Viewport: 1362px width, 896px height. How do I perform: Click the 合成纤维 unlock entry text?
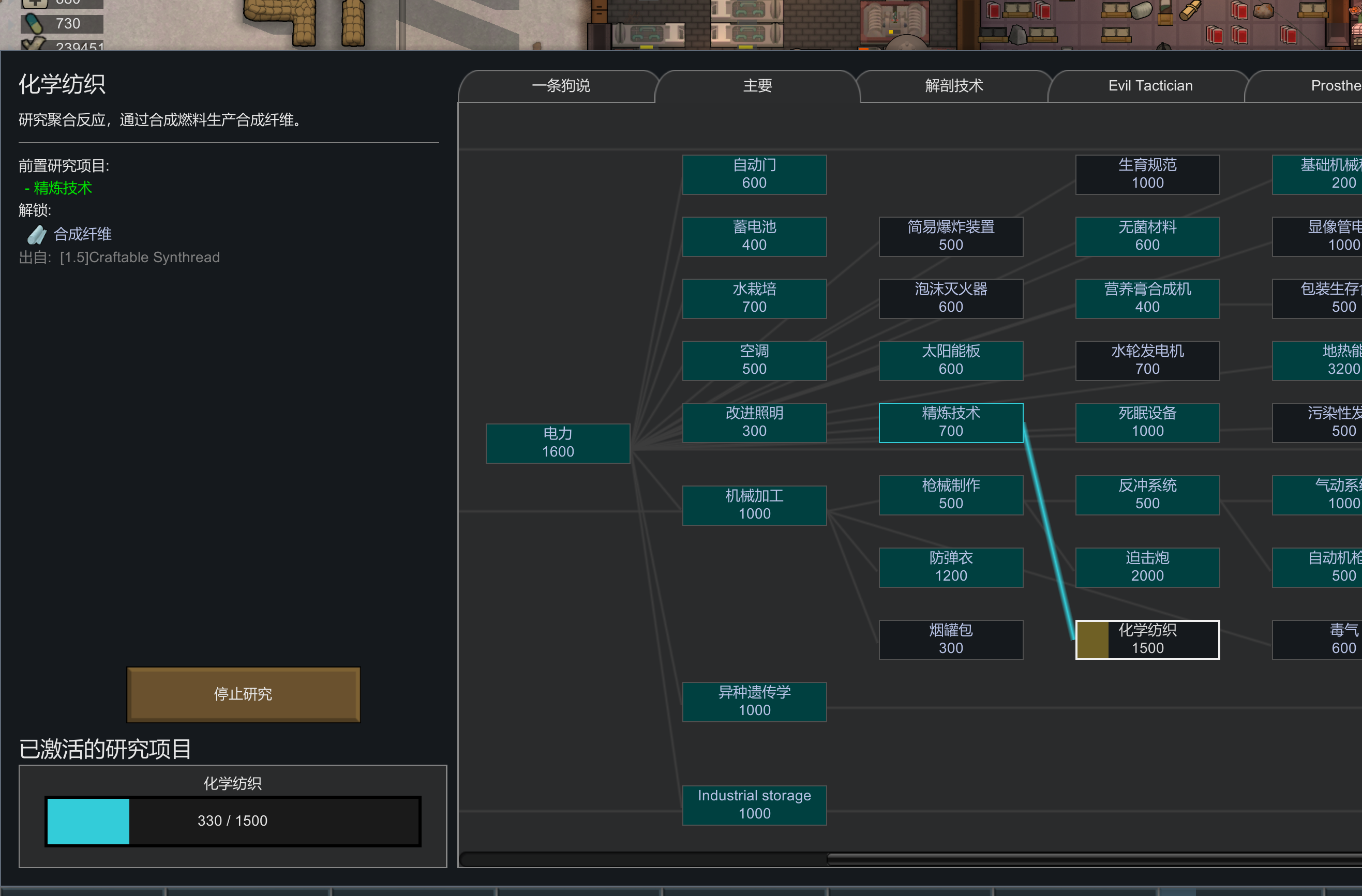pyautogui.click(x=83, y=234)
